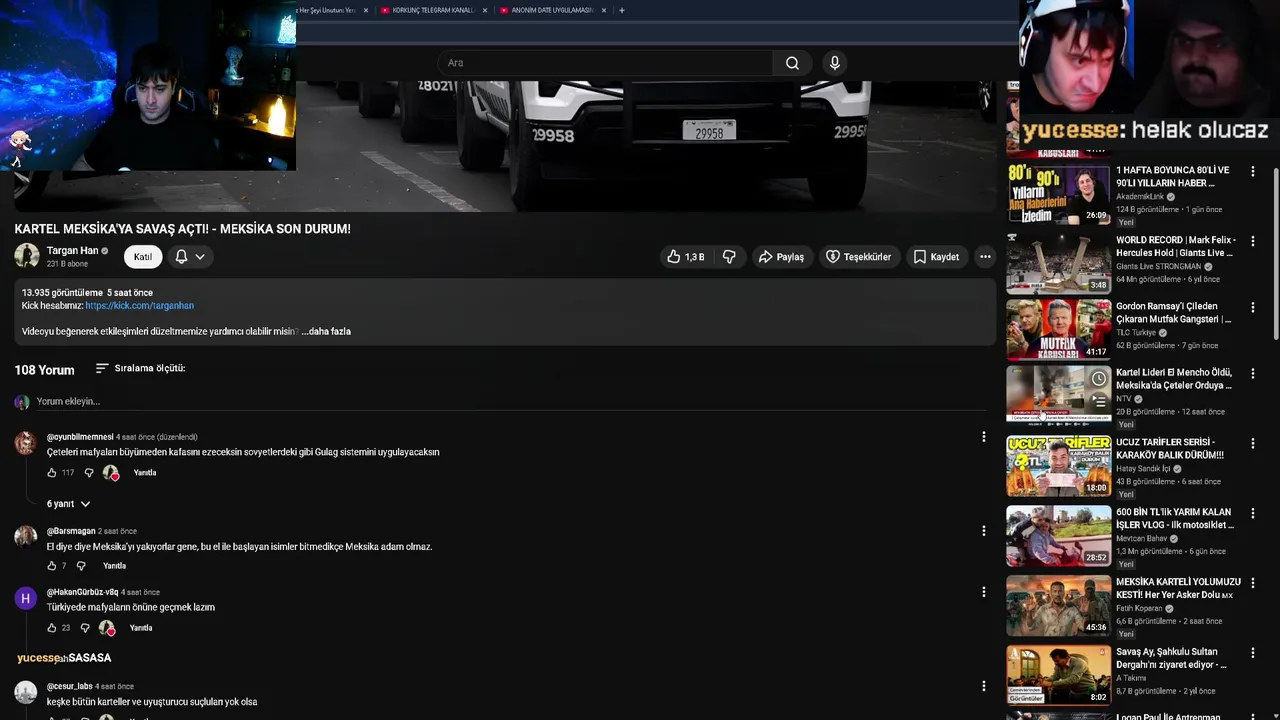The width and height of the screenshot is (1280, 720).
Task: Open menu for UCUZ TARİFLER SERİSİ video
Action: pyautogui.click(x=1252, y=443)
